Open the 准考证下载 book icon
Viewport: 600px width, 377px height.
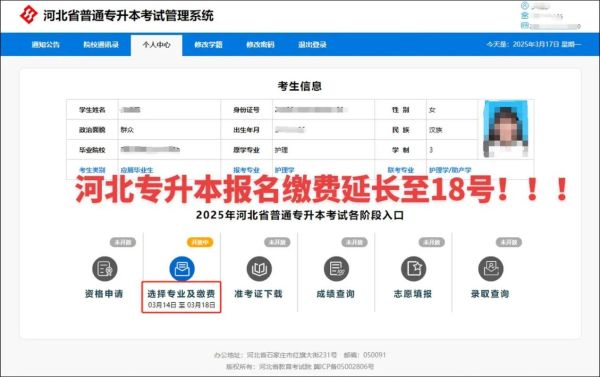pos(259,269)
